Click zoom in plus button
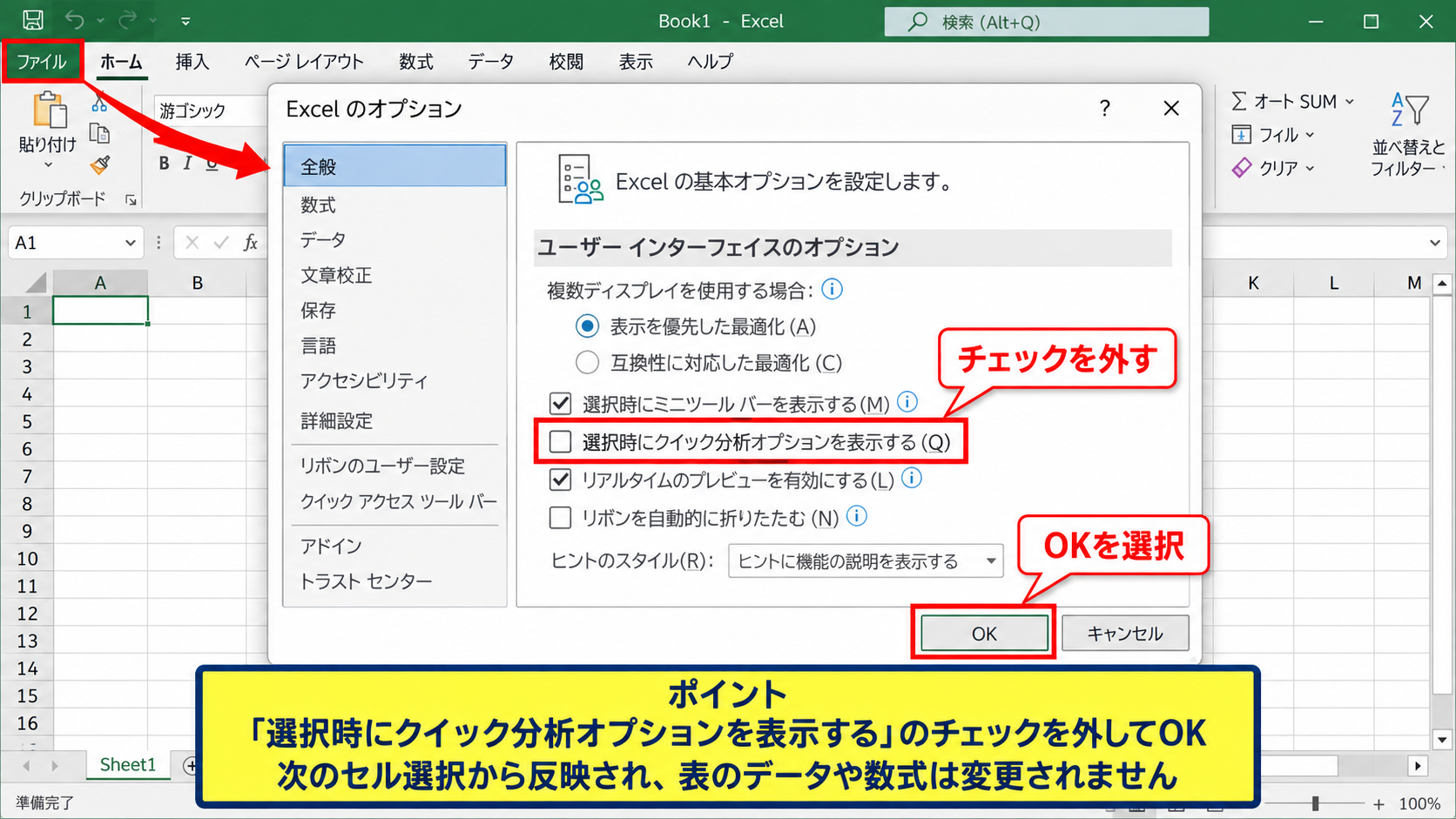The image size is (1456, 819). [1378, 805]
